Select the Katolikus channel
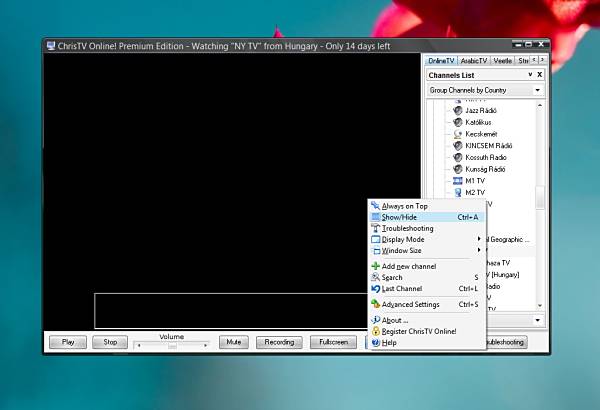 [x=478, y=123]
